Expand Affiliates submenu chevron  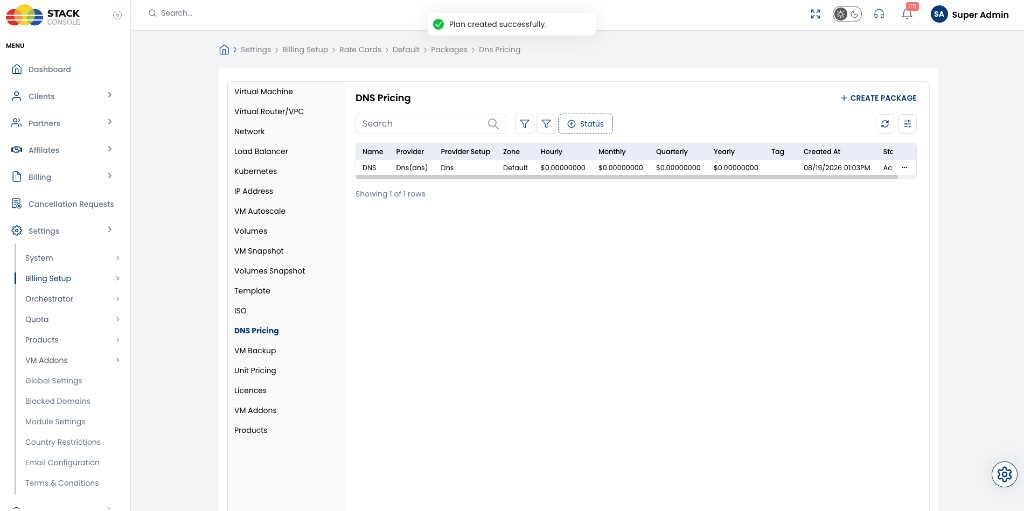[x=110, y=149]
